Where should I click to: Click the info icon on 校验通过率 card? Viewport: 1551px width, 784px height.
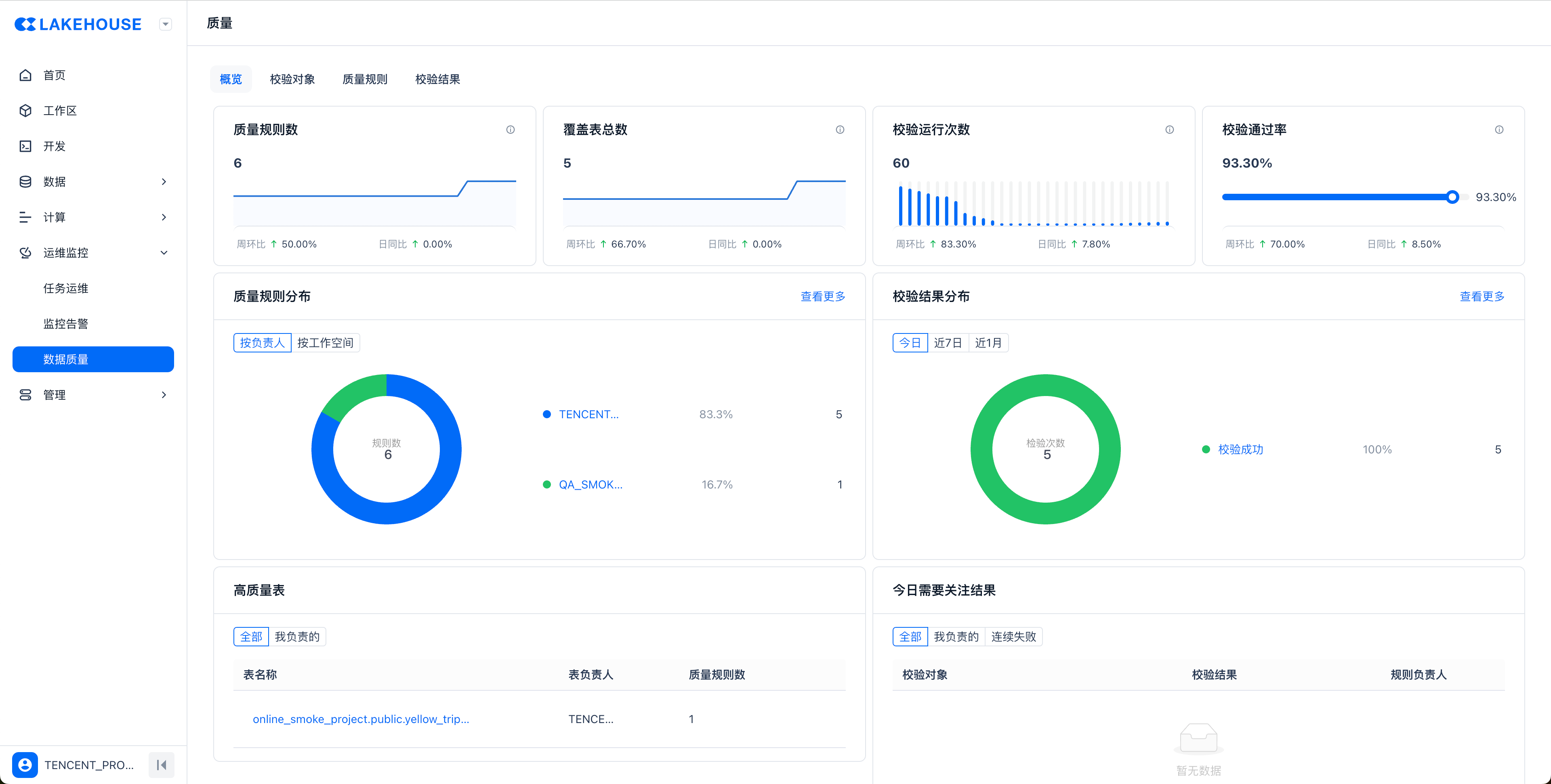pos(1498,129)
